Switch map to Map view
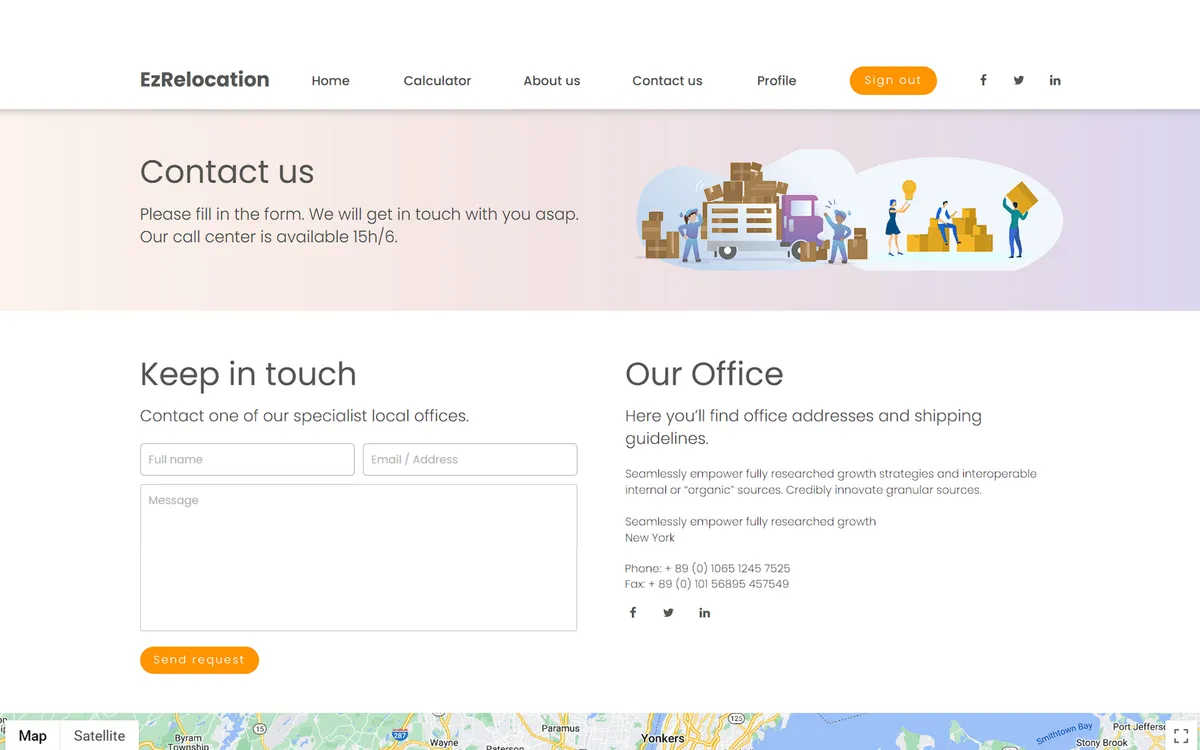 click(x=32, y=735)
